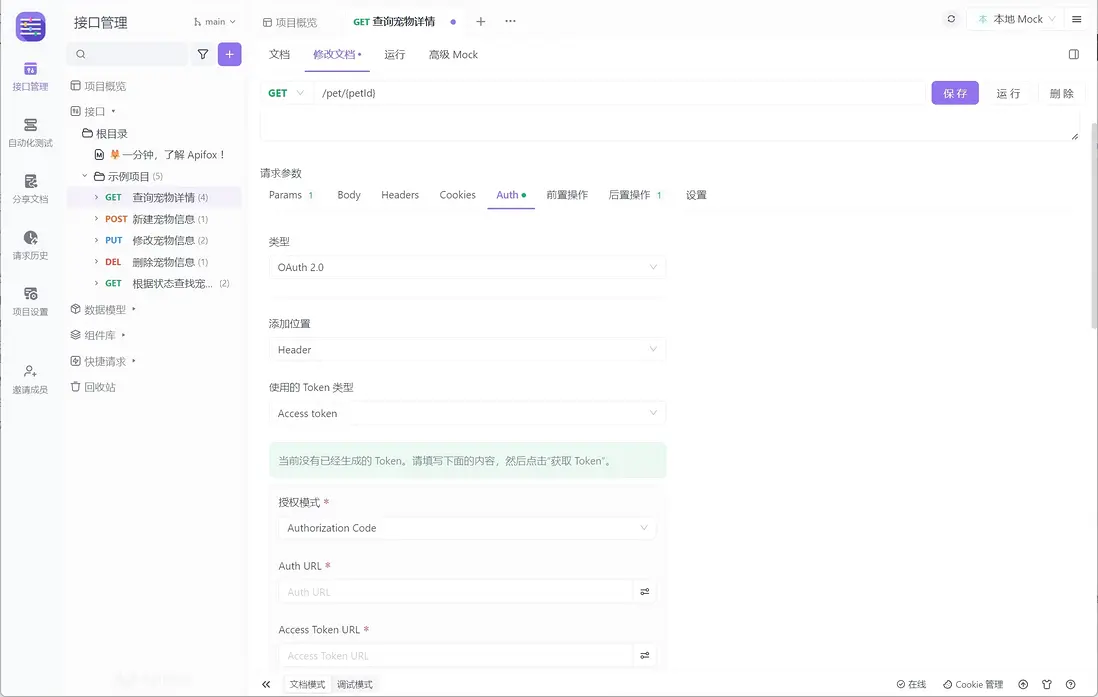Click variable icon in Auth URL field
This screenshot has height=697, width=1098.
(x=645, y=592)
